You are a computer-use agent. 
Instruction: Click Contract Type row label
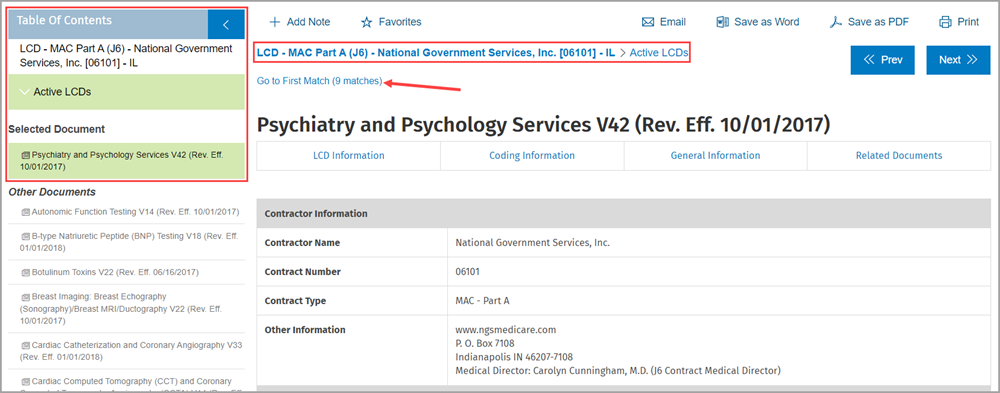coord(295,300)
